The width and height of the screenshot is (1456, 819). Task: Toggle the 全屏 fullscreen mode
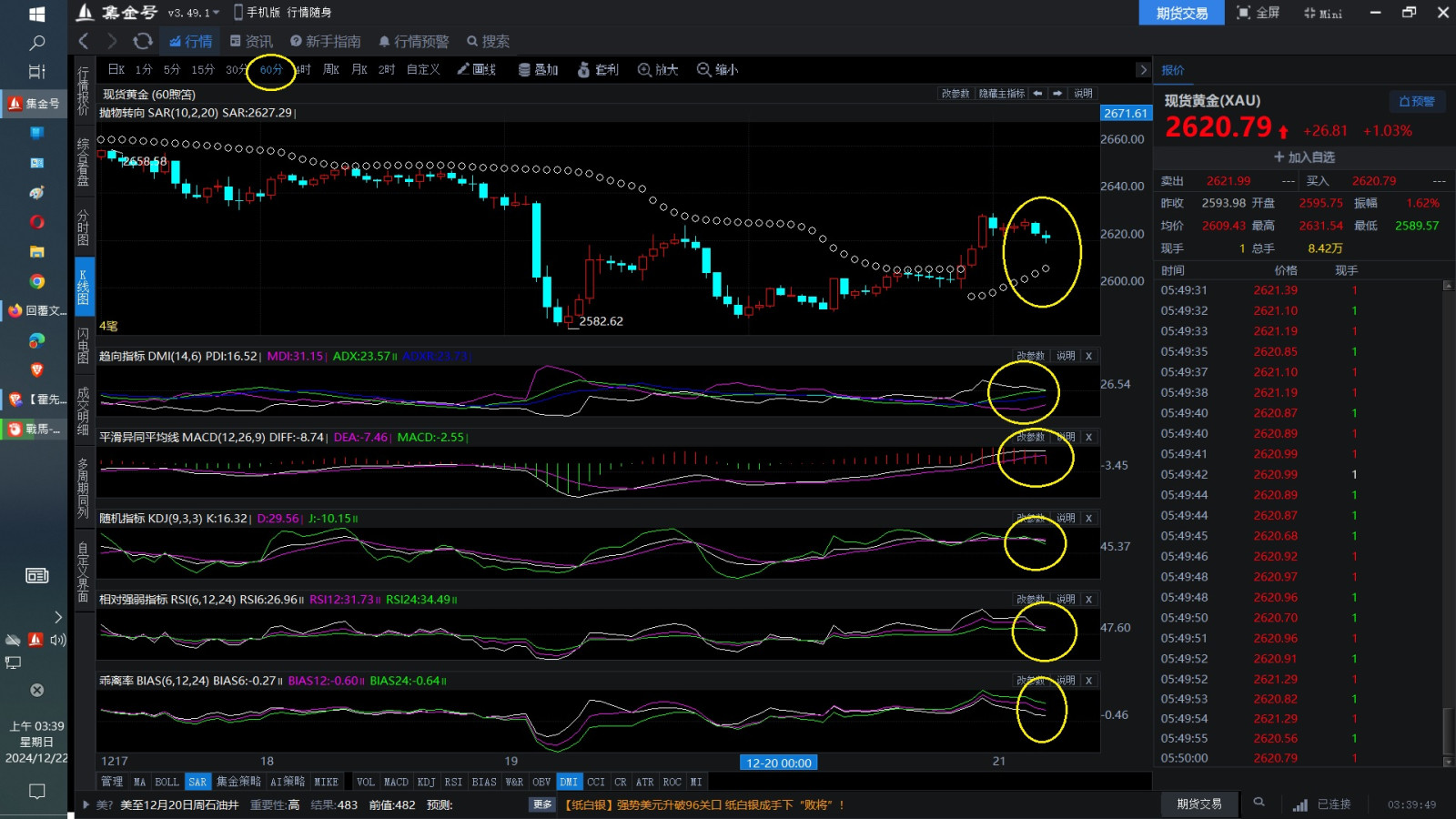click(x=1259, y=13)
